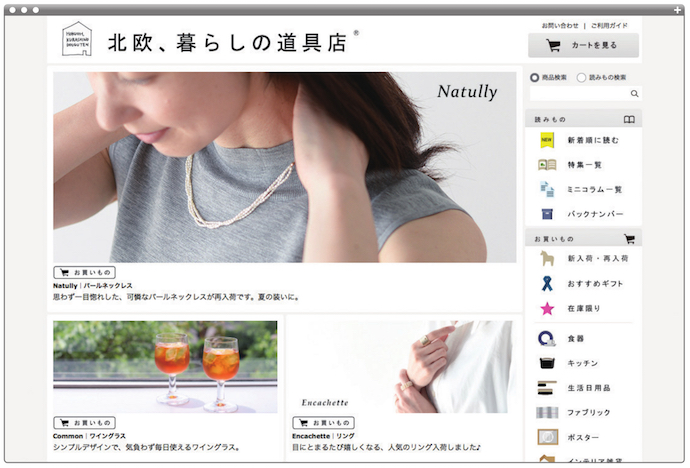Open the 食器 category
Image resolution: width=690 pixels, height=468 pixels.
(576, 339)
